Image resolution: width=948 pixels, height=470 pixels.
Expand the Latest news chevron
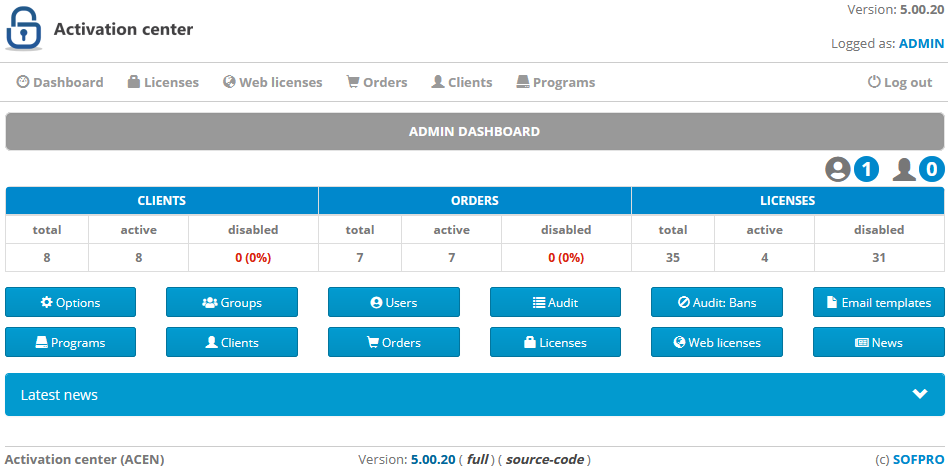[920, 394]
